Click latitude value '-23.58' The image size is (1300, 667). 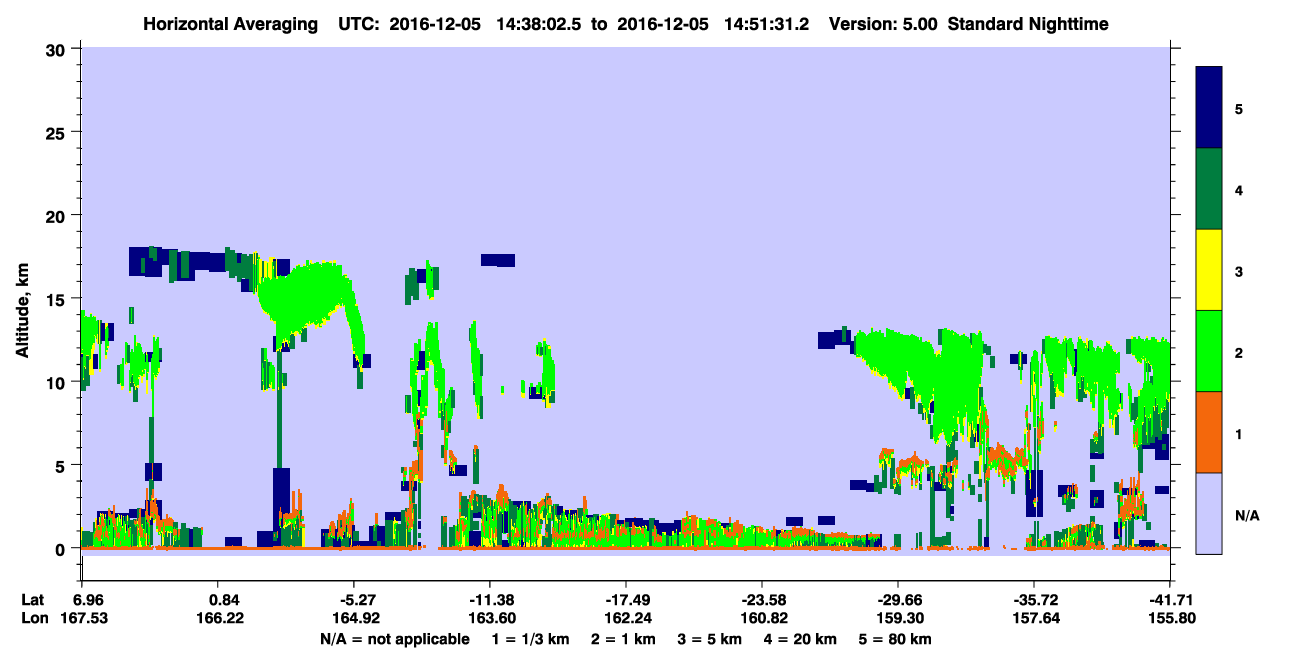click(x=761, y=600)
